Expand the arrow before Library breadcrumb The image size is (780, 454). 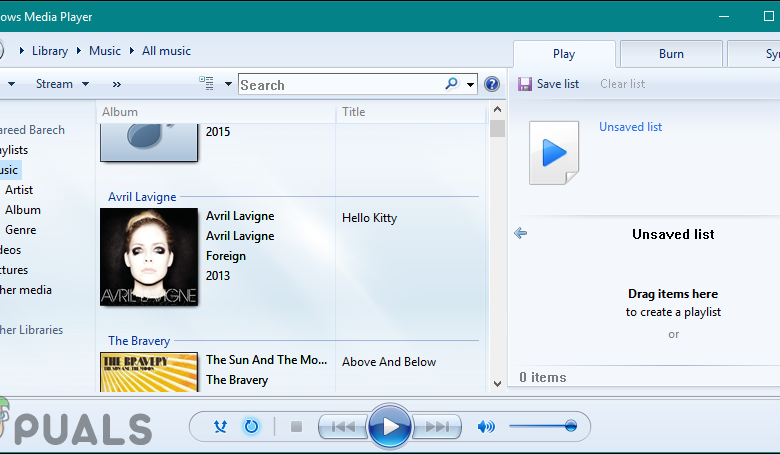point(21,51)
